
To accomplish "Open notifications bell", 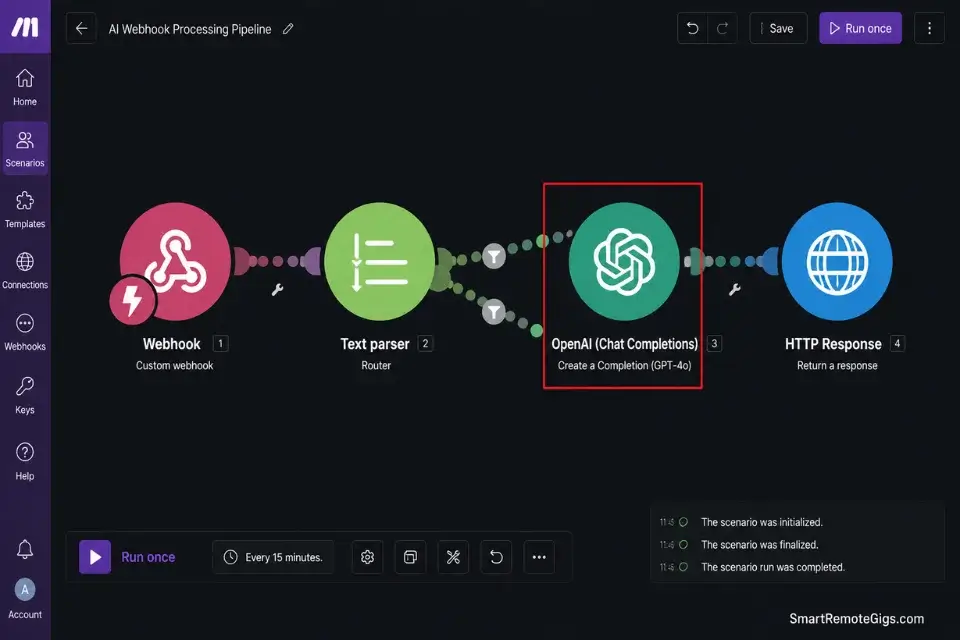I will (x=25, y=549).
